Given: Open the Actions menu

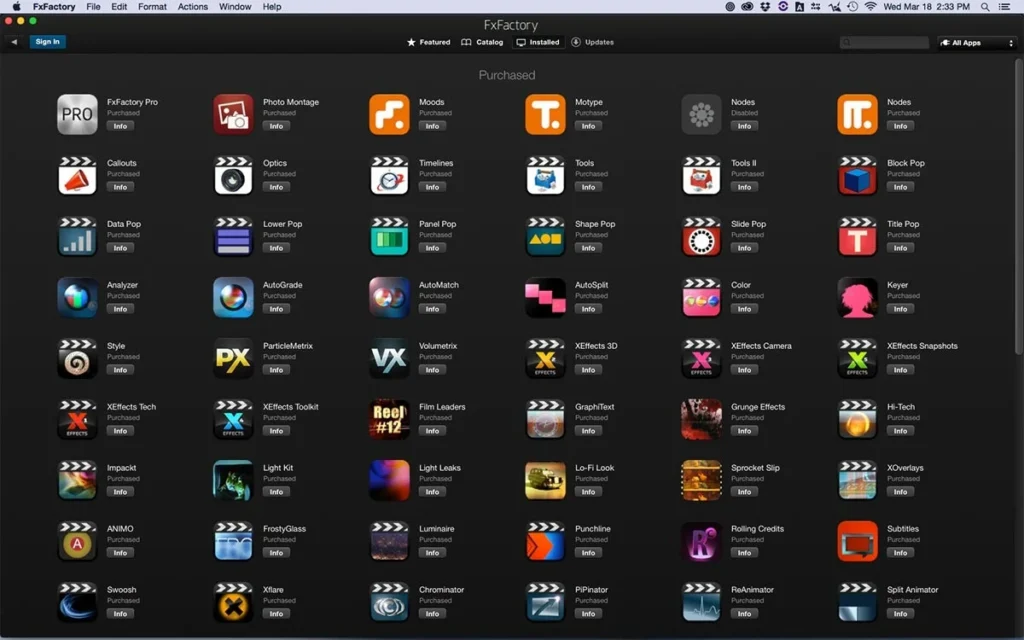Looking at the screenshot, I should [x=193, y=7].
